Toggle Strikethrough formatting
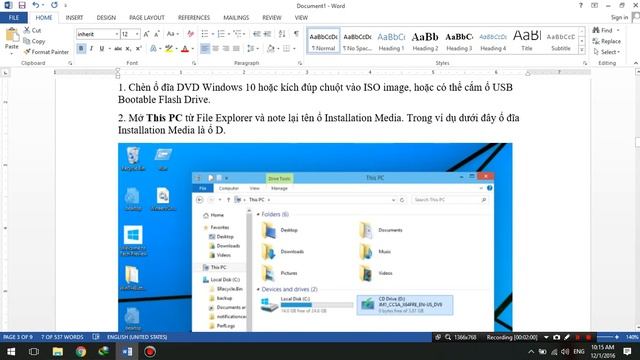640x360 pixels. coord(118,49)
